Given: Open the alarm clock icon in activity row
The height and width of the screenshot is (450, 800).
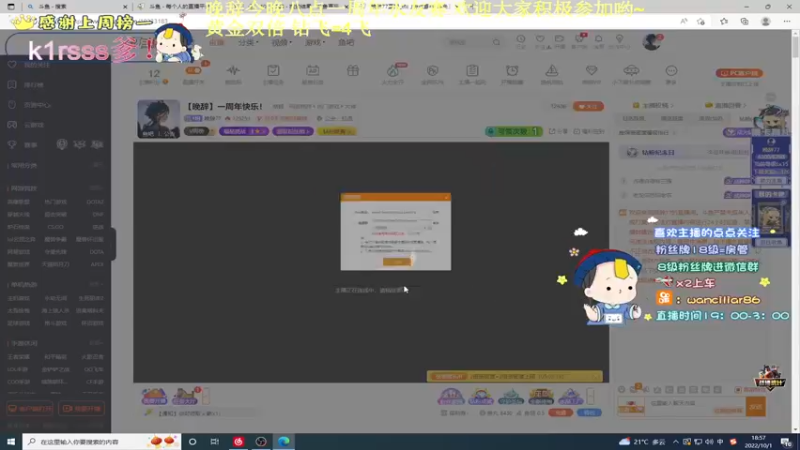Looking at the screenshot, I should (512, 70).
